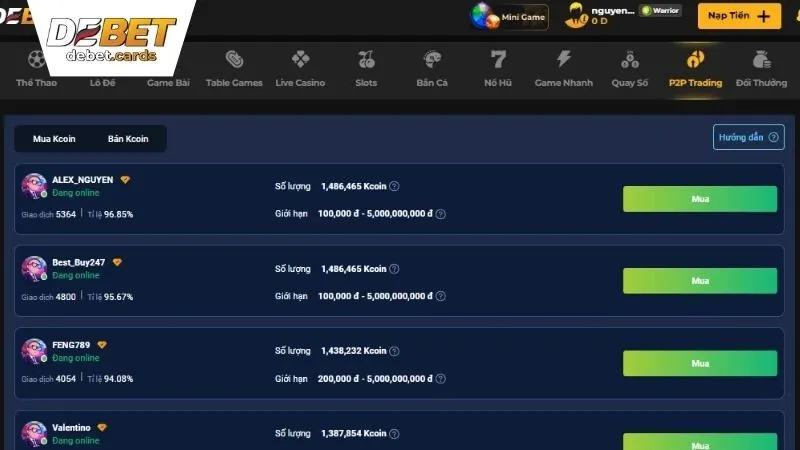Select the P2P Trading menu item
This screenshot has height=450, width=800.
[x=695, y=69]
